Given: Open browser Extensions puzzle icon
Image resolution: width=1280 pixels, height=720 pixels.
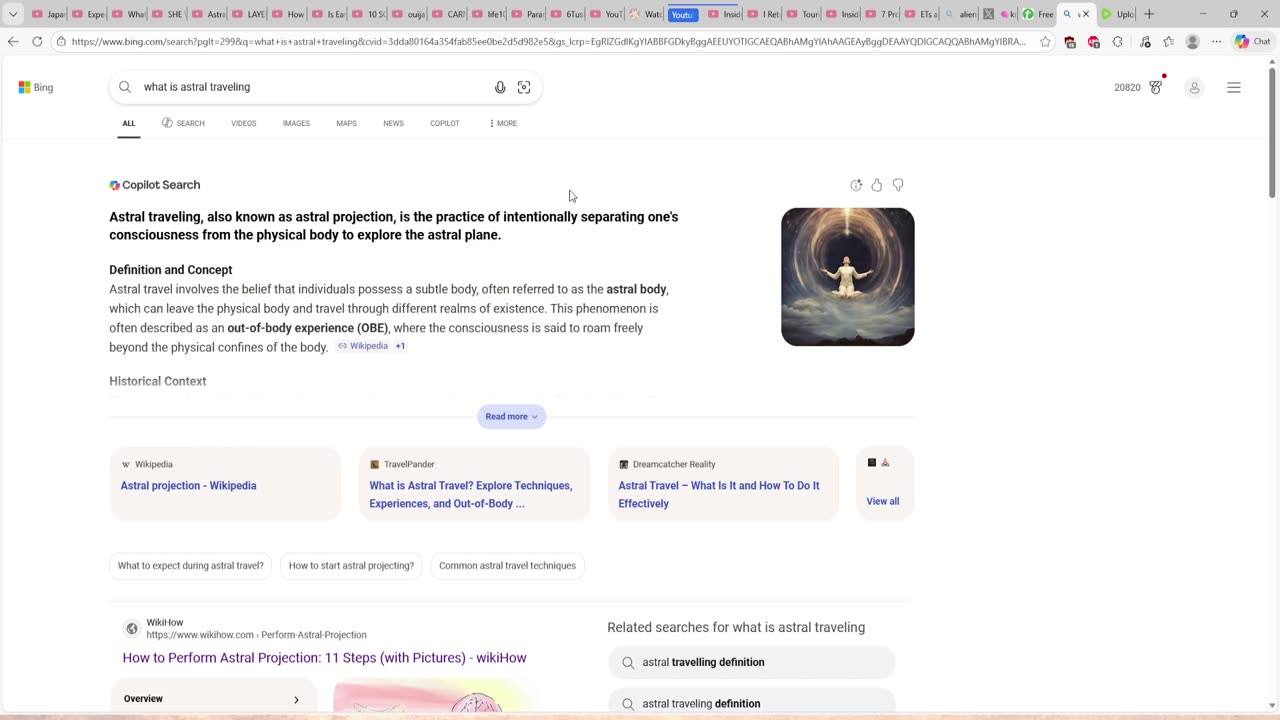Looking at the screenshot, I should tap(1118, 42).
